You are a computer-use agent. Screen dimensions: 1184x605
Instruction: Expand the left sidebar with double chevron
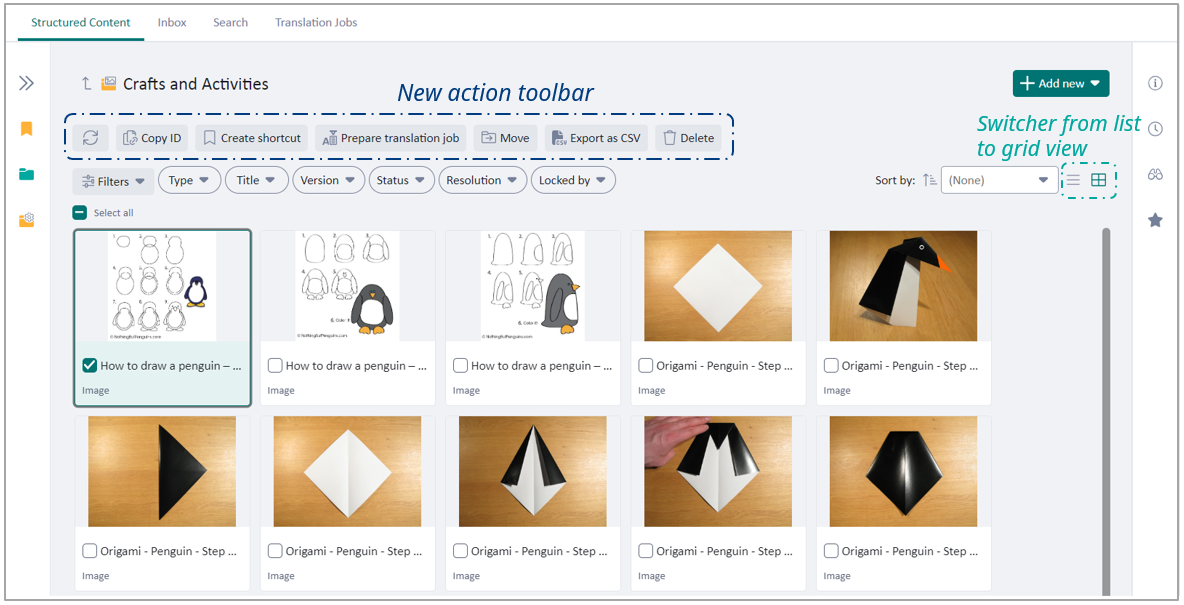pos(27,83)
